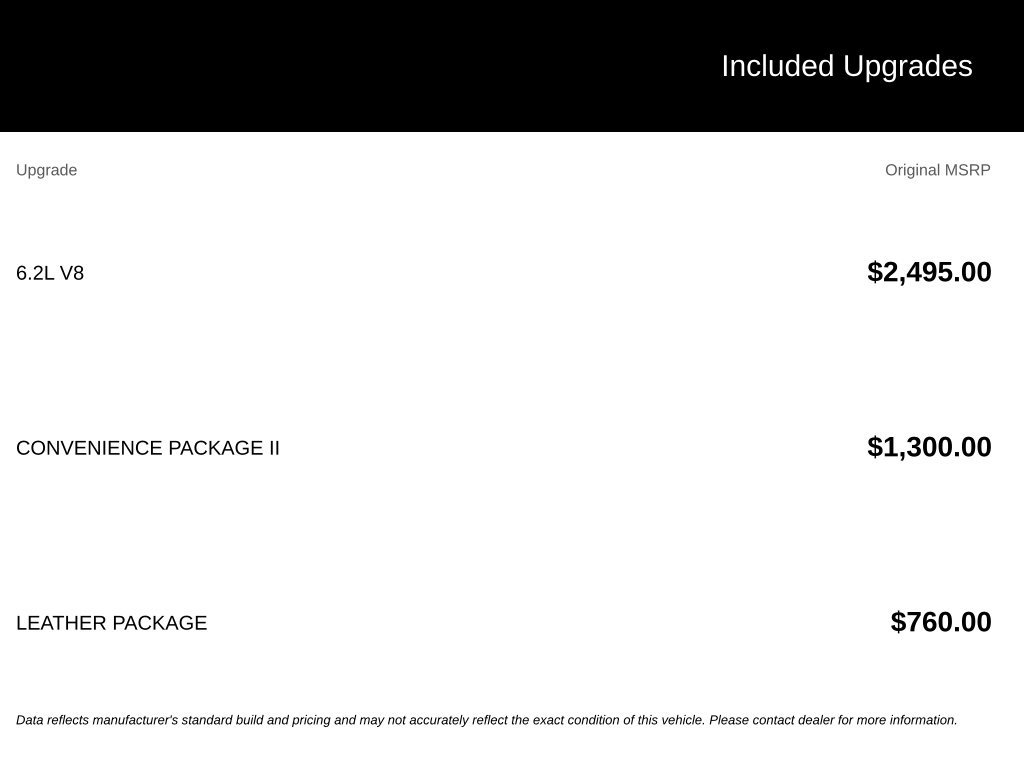
Task: Select the LEATHER PACKAGE upgrade label
Action: point(112,623)
